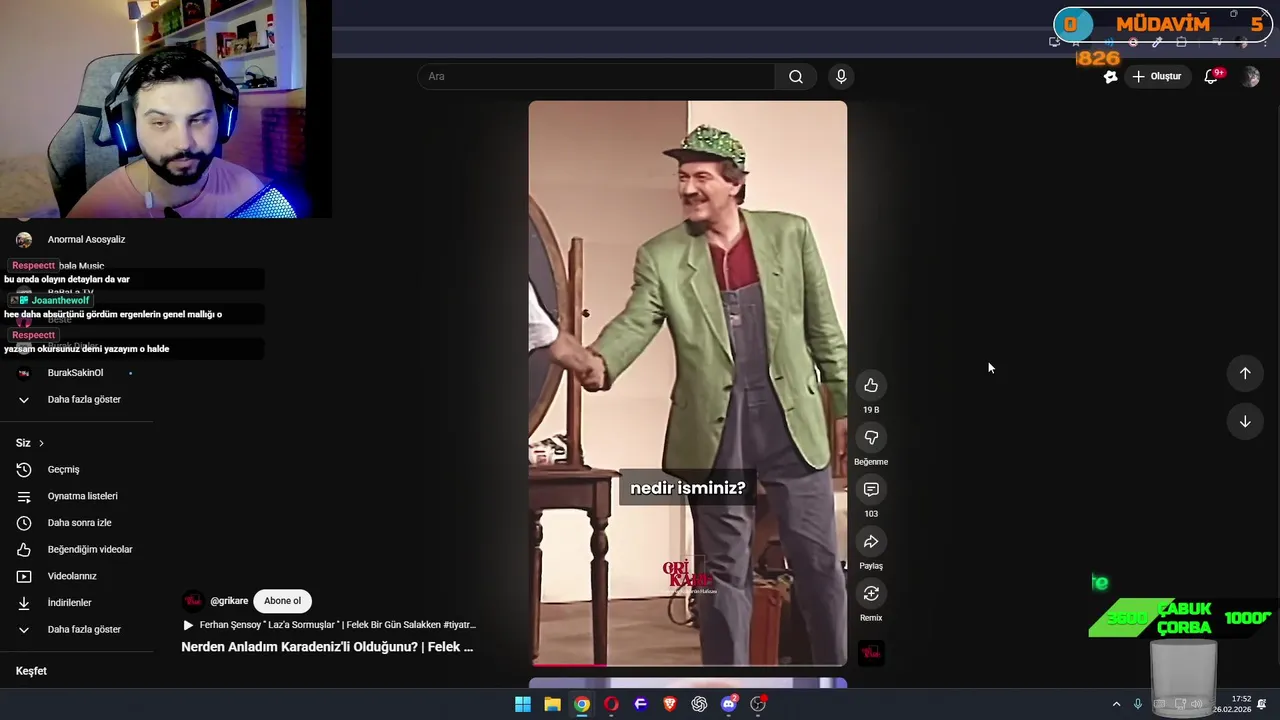Screen dimensions: 1280x720
Task: Open OBS from the taskbar
Action: coord(758,704)
